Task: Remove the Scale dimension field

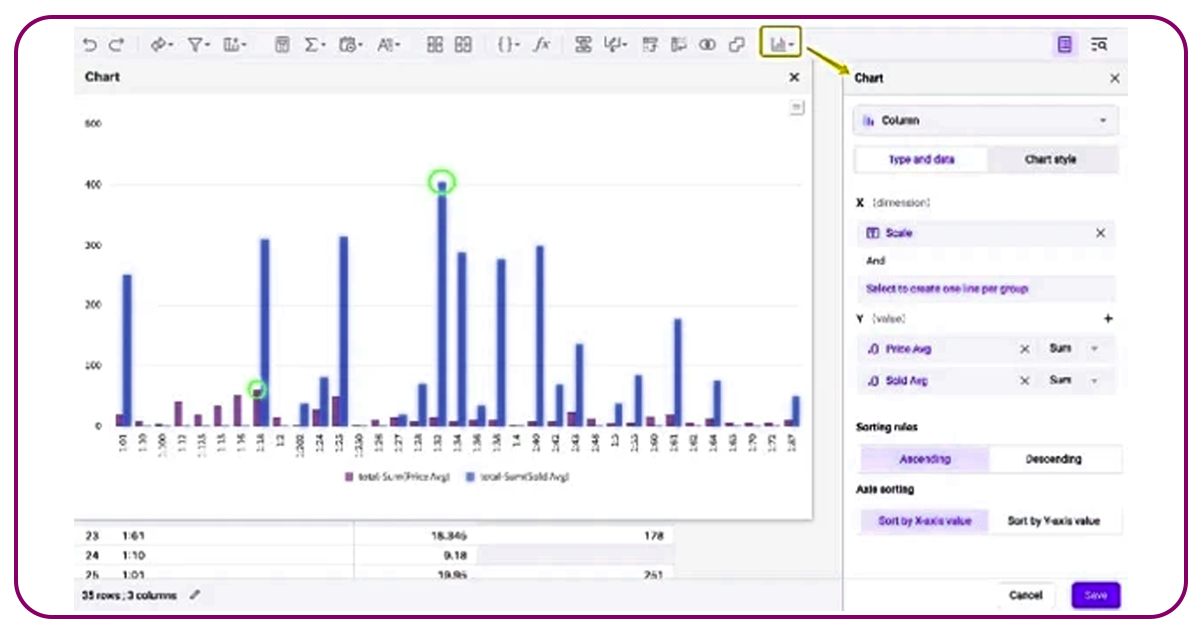Action: [1101, 233]
